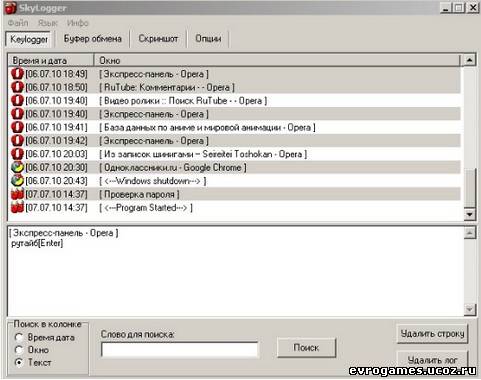
Task: Switch to the Опции tab
Action: point(208,39)
